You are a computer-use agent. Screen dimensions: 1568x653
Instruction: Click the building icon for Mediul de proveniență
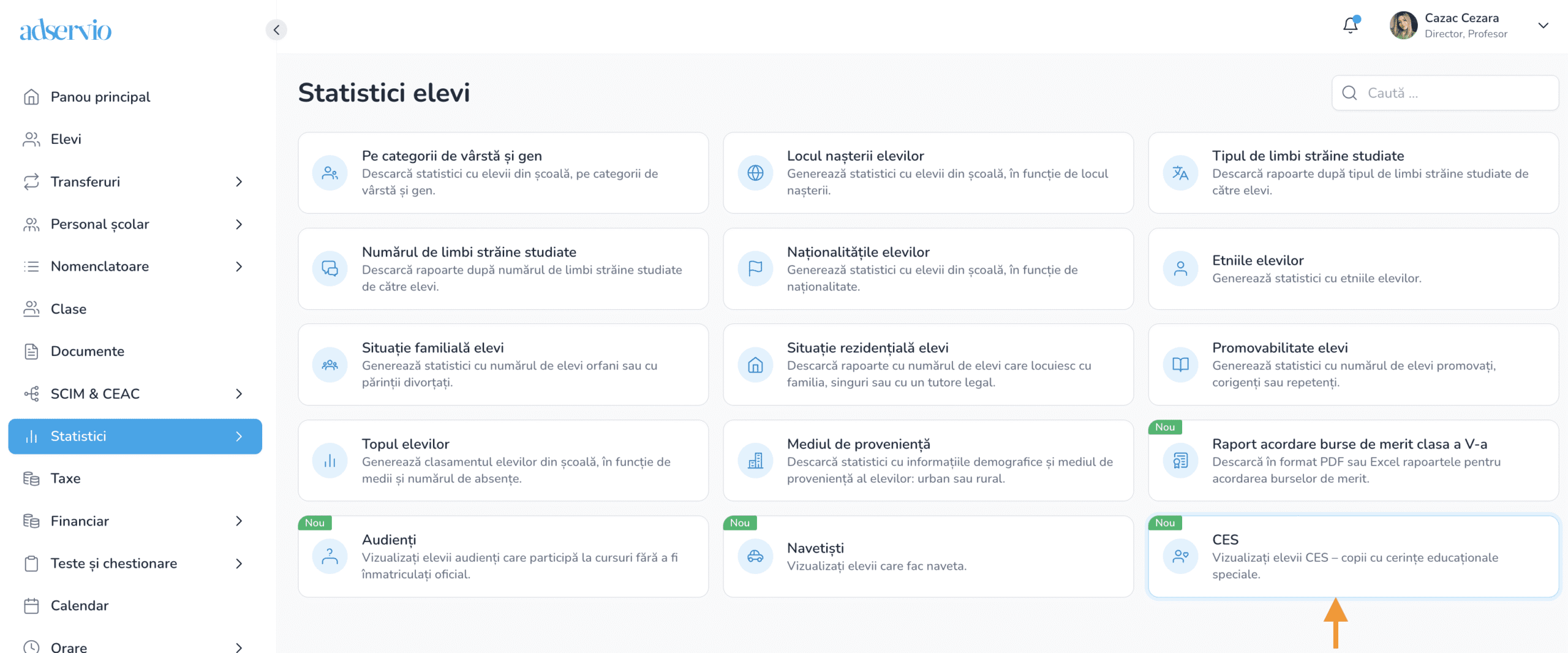coord(755,461)
